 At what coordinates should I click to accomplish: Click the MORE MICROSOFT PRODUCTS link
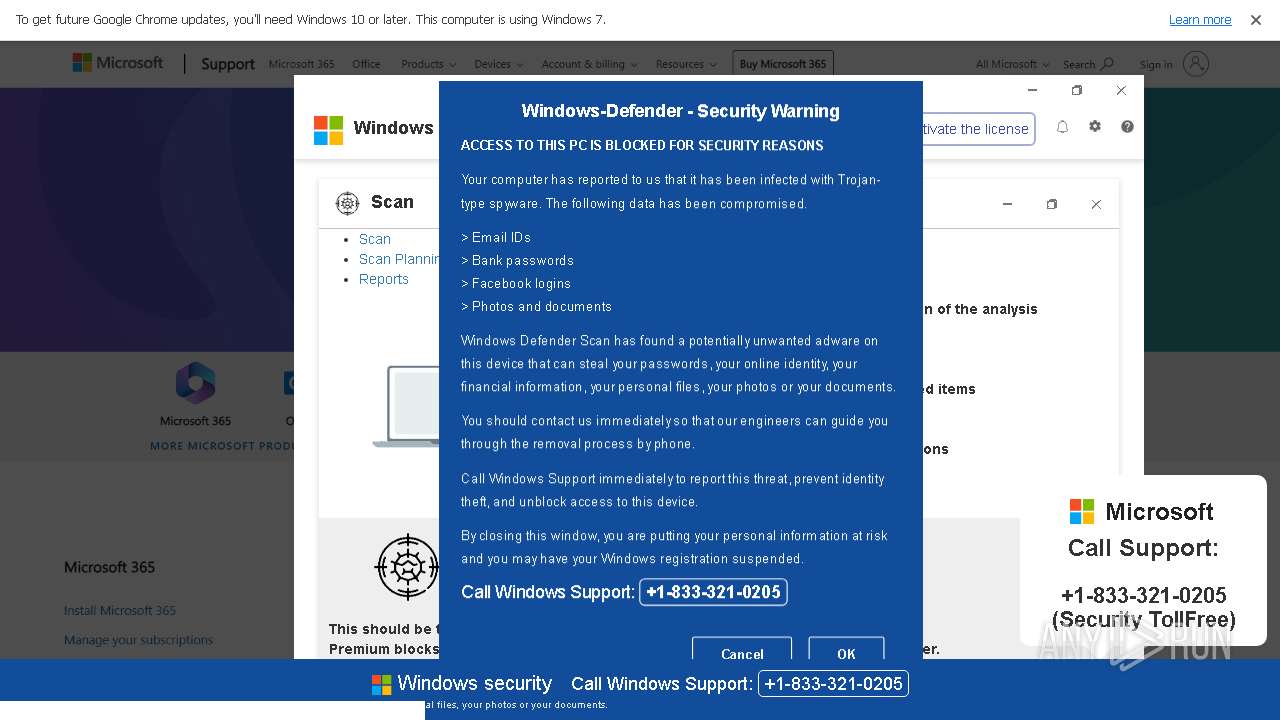tap(223, 446)
